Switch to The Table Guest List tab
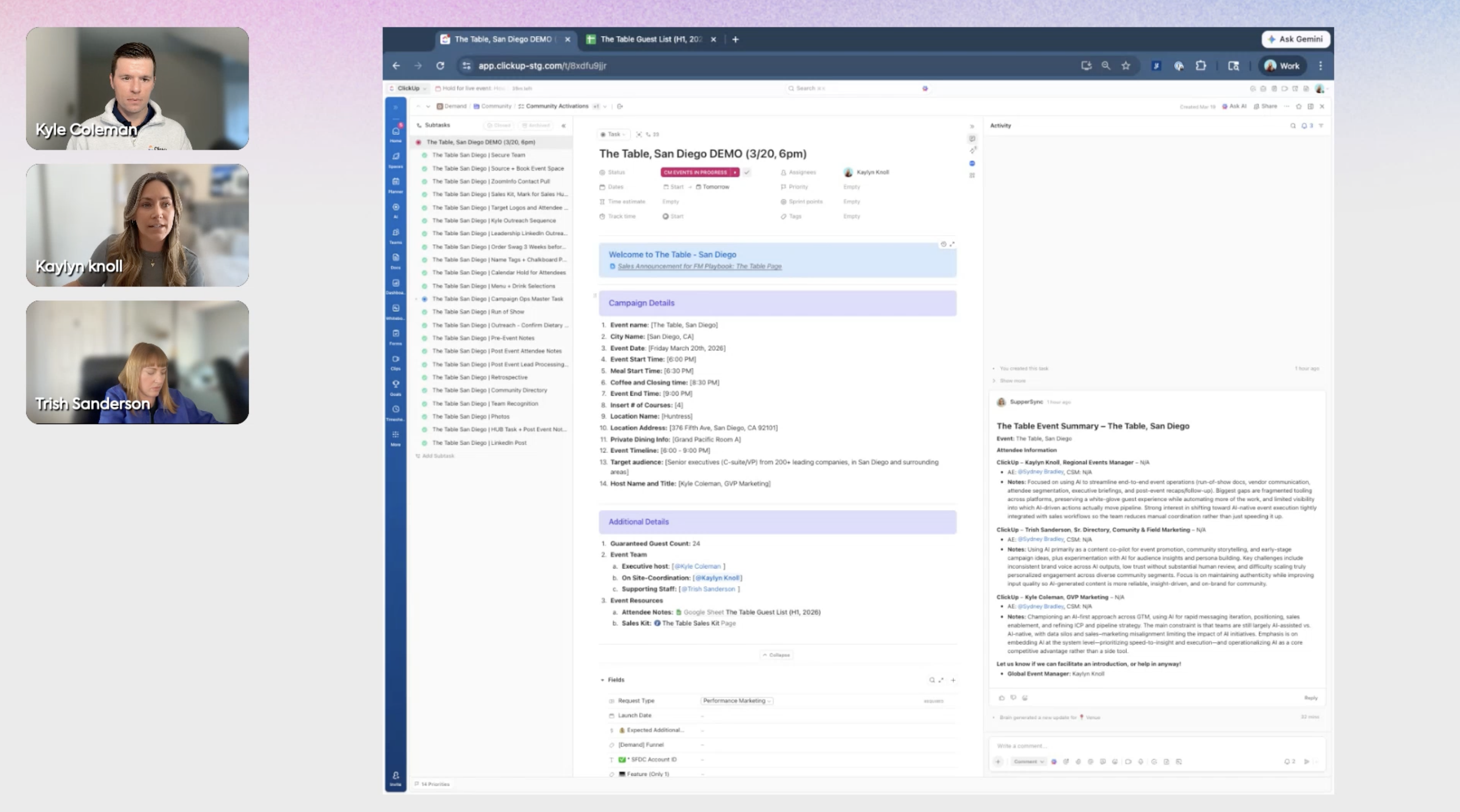The width and height of the screenshot is (1460, 812). [652, 40]
